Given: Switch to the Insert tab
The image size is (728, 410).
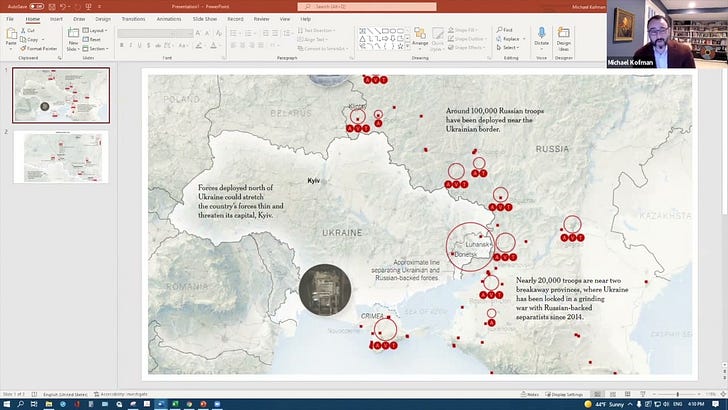Looking at the screenshot, I should (x=56, y=19).
